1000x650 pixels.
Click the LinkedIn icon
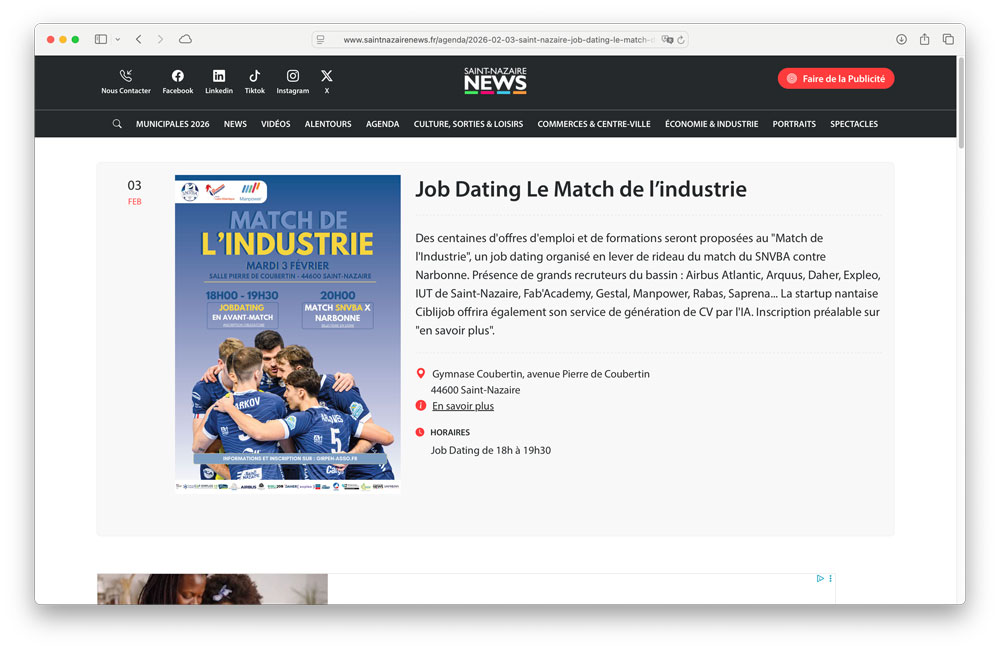point(219,76)
